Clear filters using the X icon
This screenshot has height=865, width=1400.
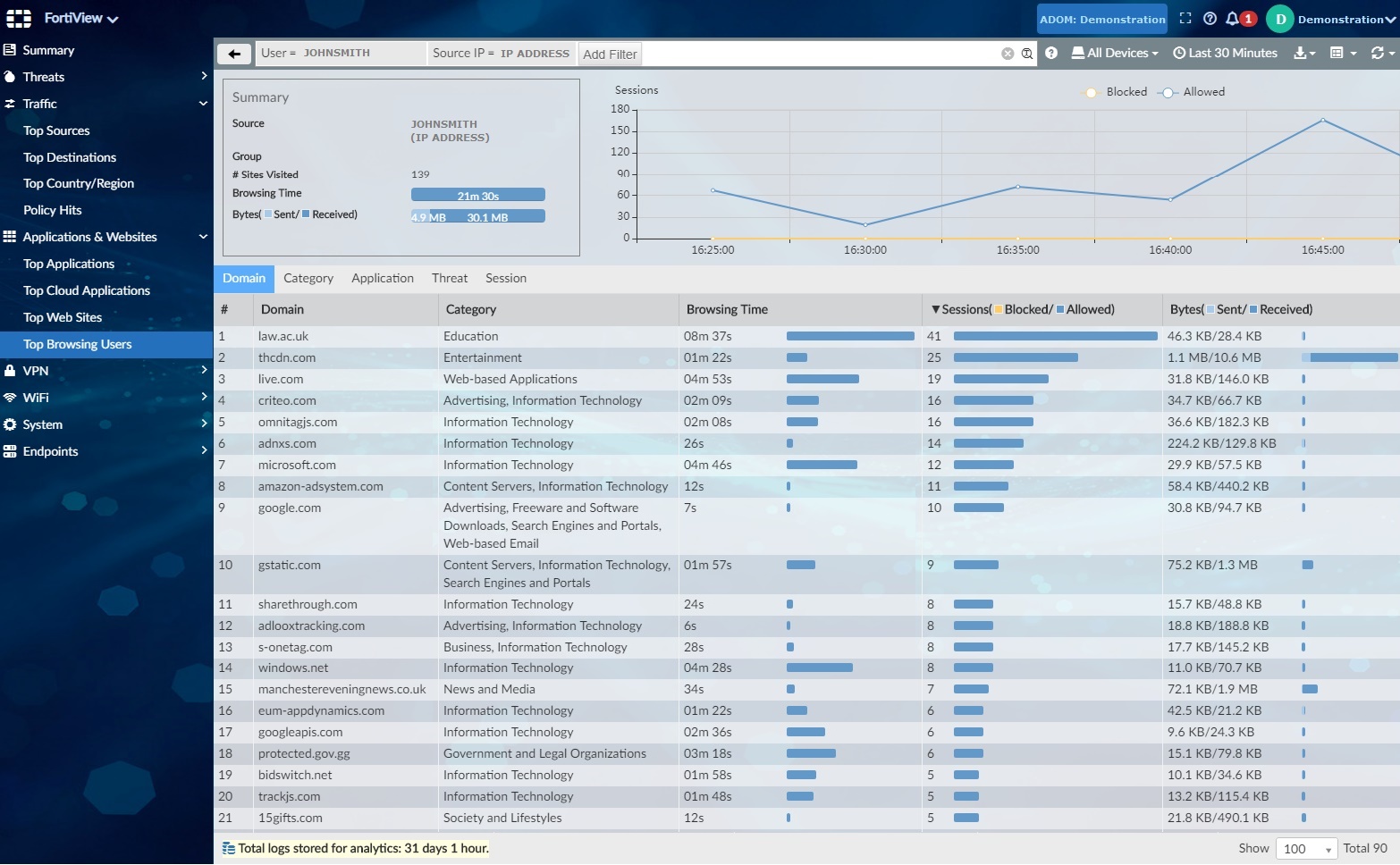tap(1008, 54)
